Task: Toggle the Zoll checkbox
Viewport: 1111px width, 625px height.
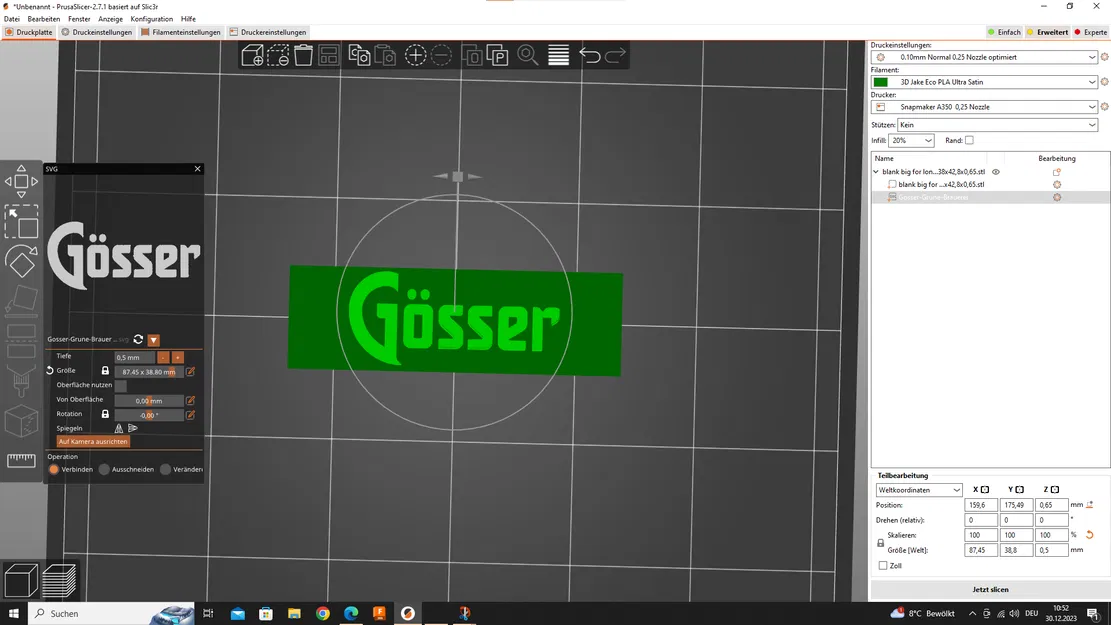Action: (x=883, y=565)
